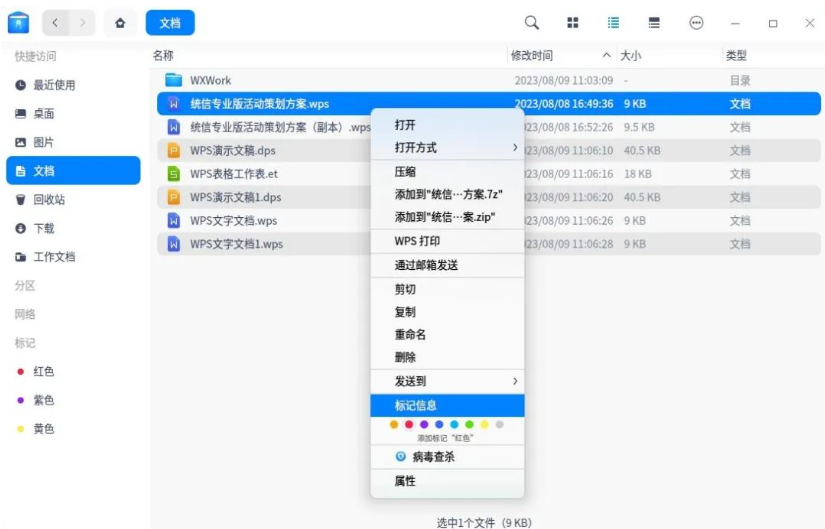Image resolution: width=825 pixels, height=529 pixels.
Task: Click the file manager app logo
Action: tap(18, 22)
